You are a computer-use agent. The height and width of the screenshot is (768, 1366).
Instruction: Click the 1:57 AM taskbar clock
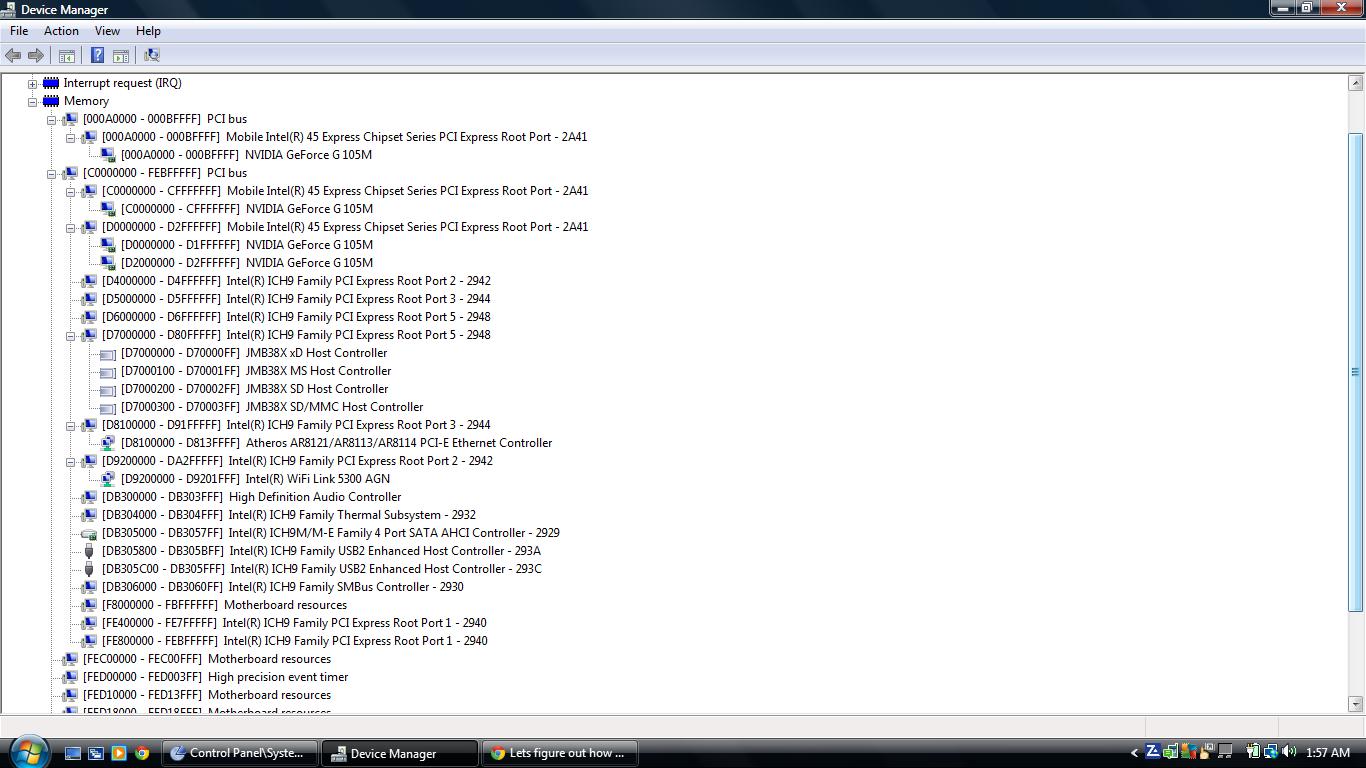click(1327, 753)
